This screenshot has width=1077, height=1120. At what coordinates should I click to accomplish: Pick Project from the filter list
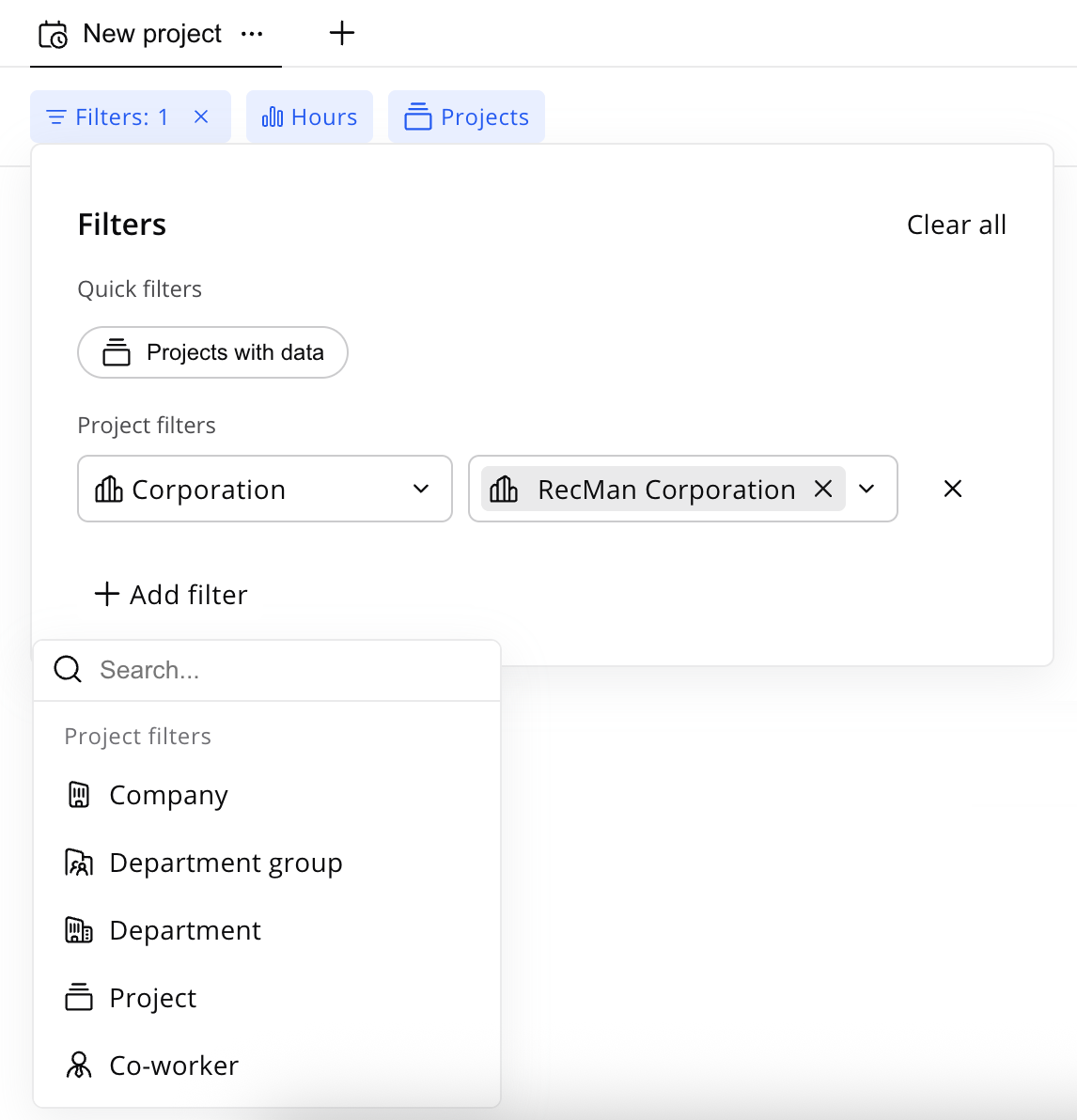click(152, 998)
